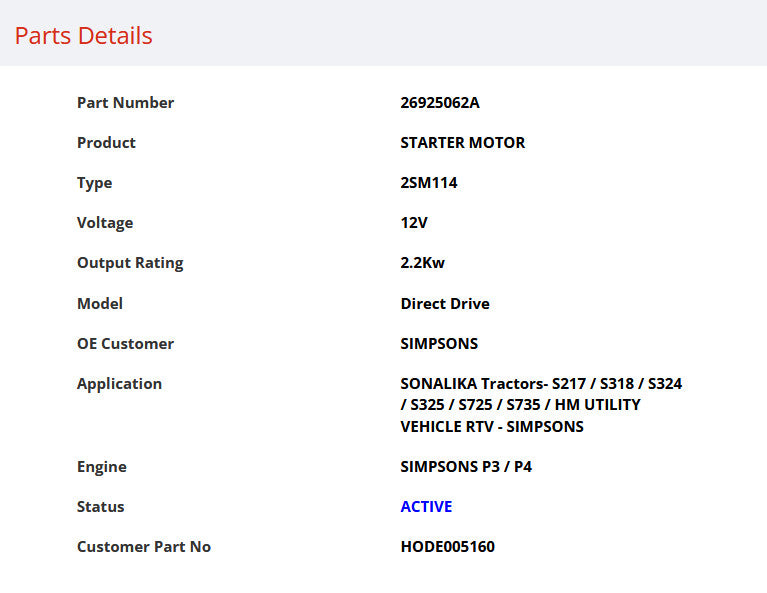Click the Direct Drive model value
This screenshot has height=593, width=767.
pos(445,303)
